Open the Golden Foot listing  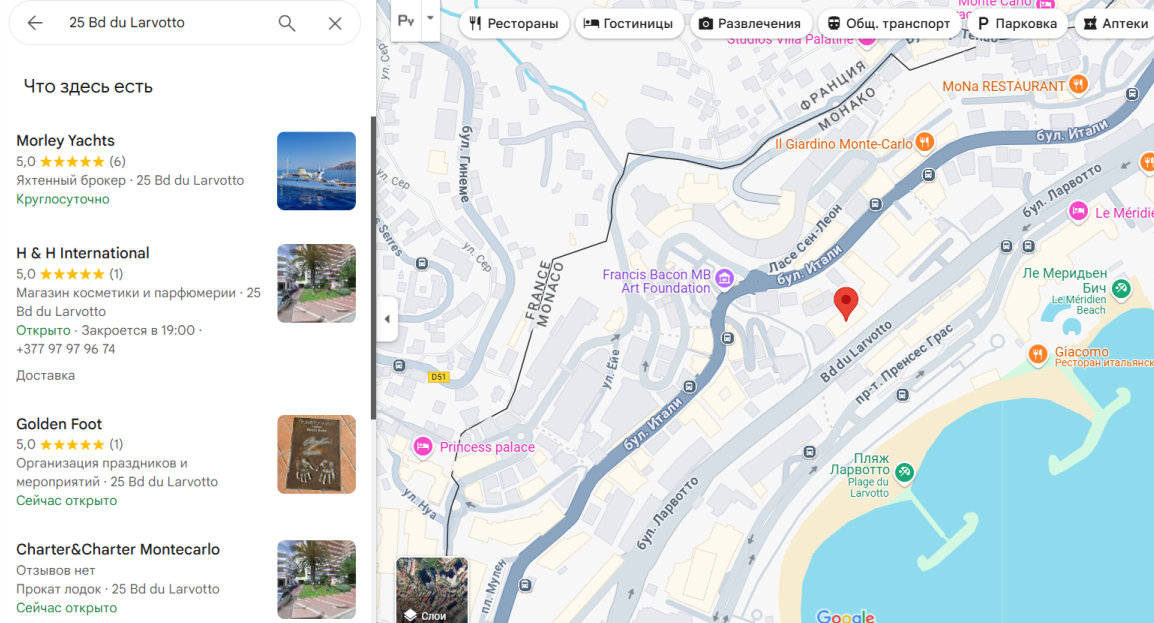[183, 461]
